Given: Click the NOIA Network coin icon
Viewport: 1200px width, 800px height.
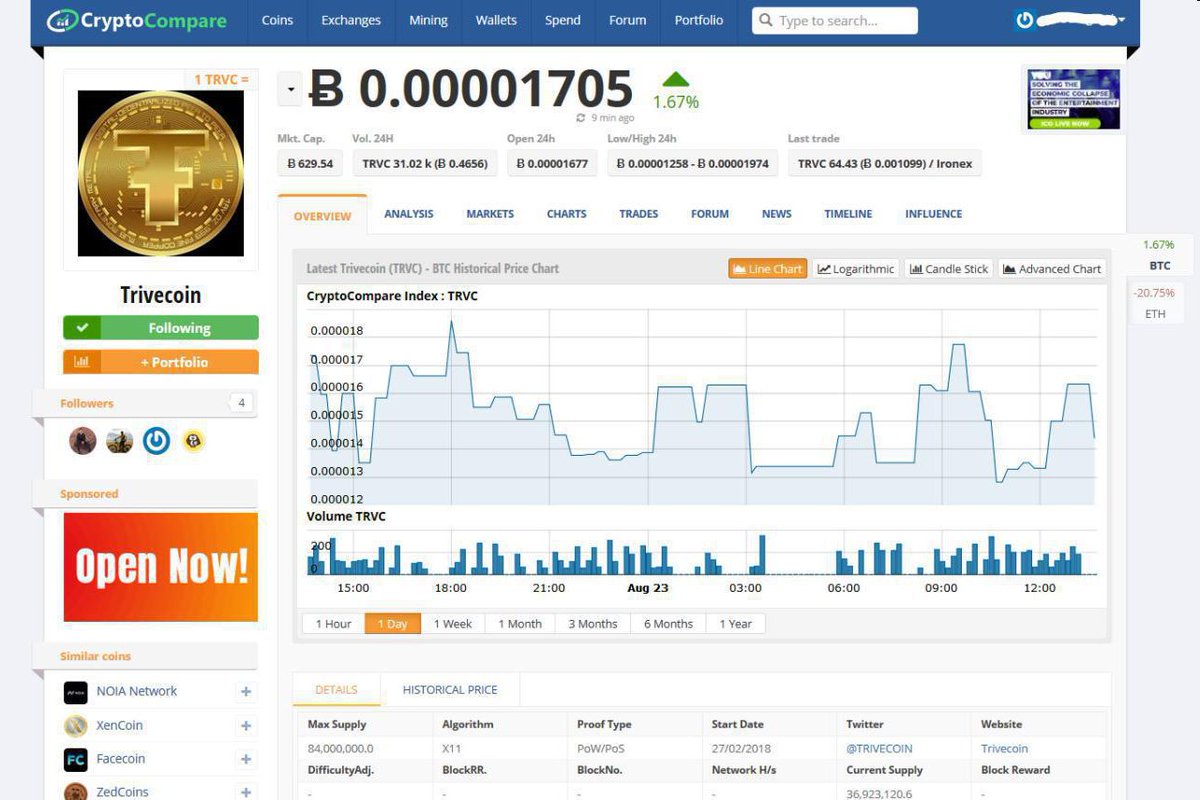Looking at the screenshot, I should pos(76,691).
